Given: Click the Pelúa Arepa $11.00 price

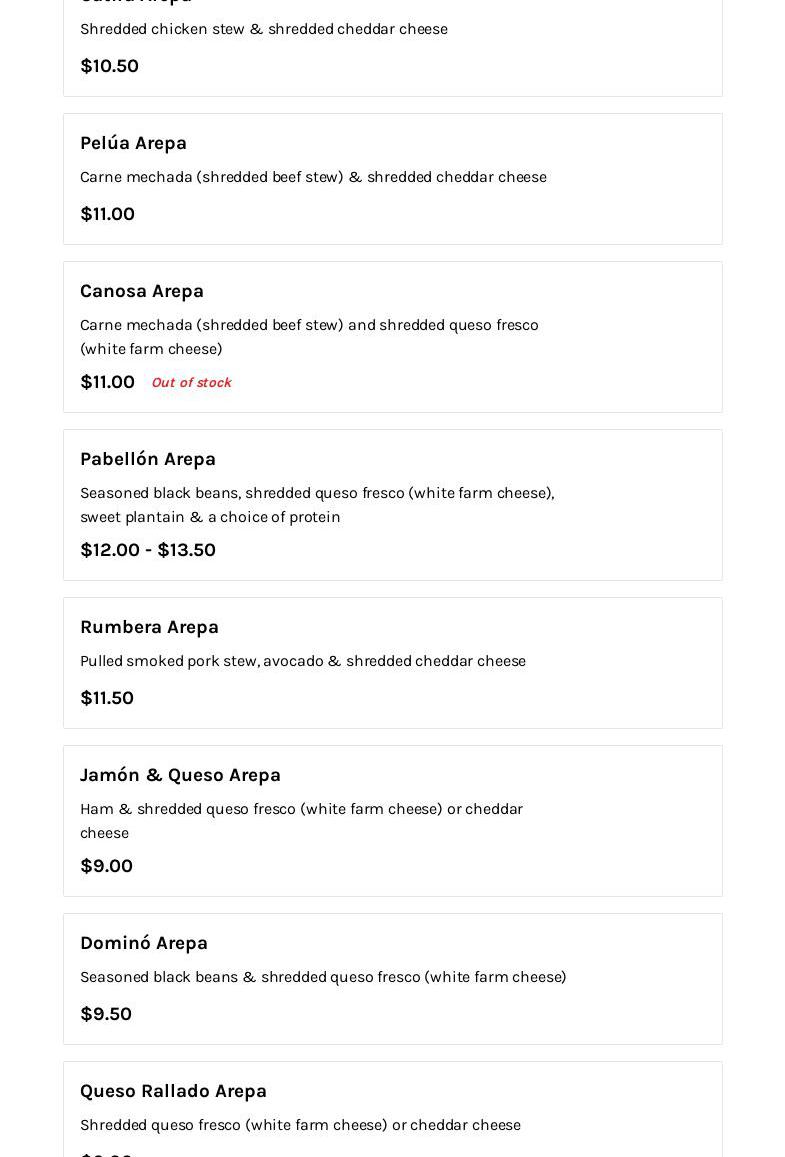Looking at the screenshot, I should tap(107, 214).
